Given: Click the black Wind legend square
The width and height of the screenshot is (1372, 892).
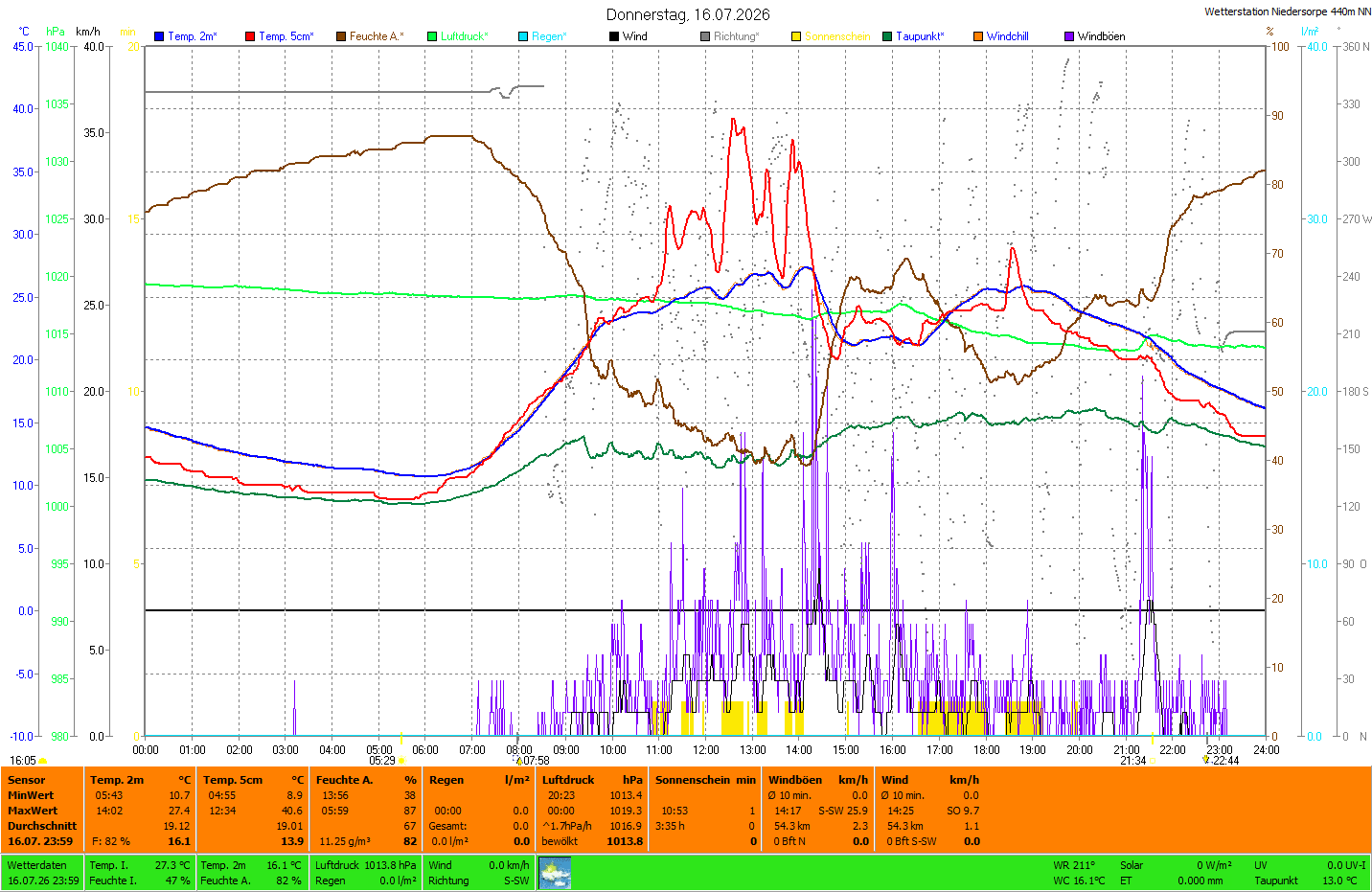Looking at the screenshot, I should [x=614, y=36].
